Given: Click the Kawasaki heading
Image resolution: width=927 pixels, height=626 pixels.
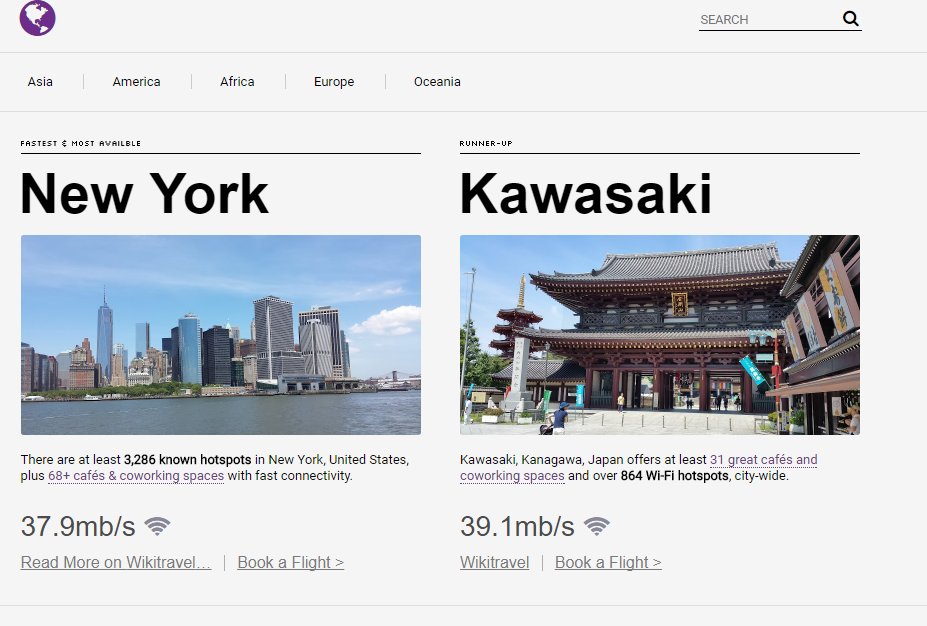Looking at the screenshot, I should pyautogui.click(x=585, y=194).
